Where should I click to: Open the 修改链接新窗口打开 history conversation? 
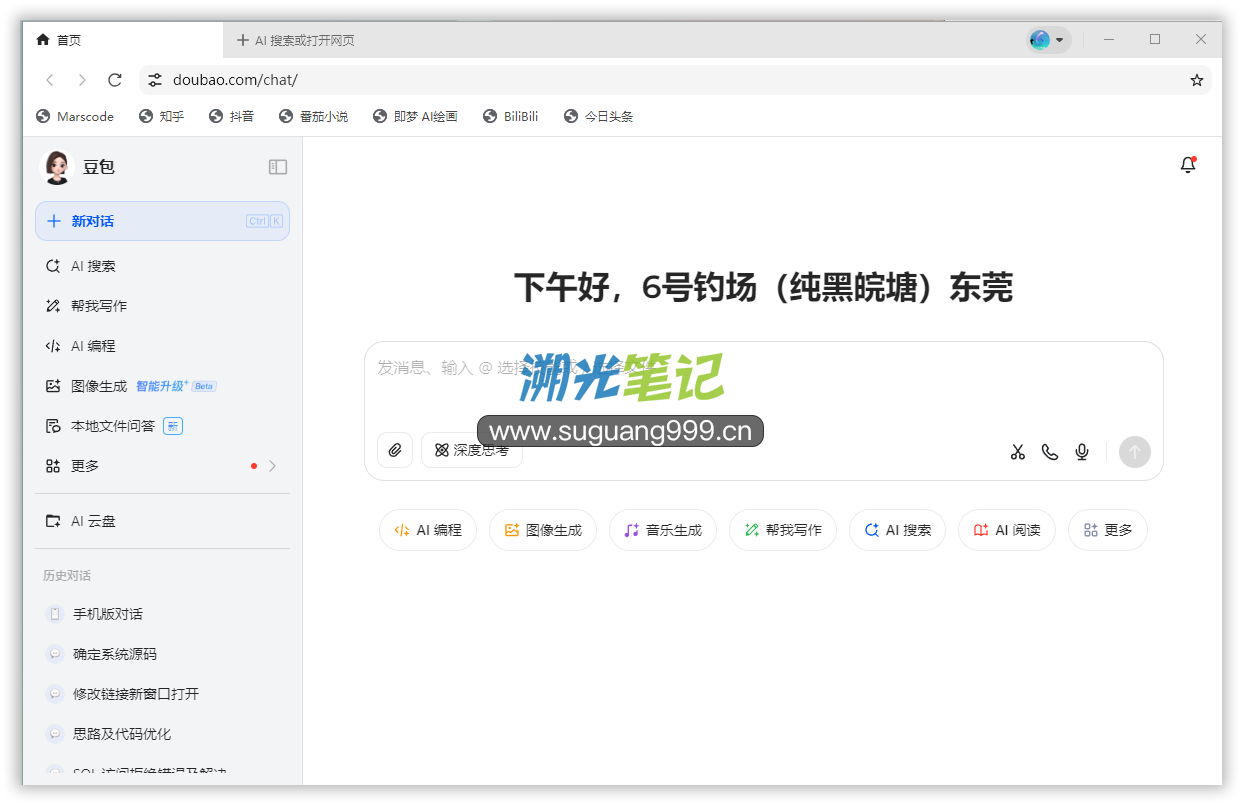[162, 694]
